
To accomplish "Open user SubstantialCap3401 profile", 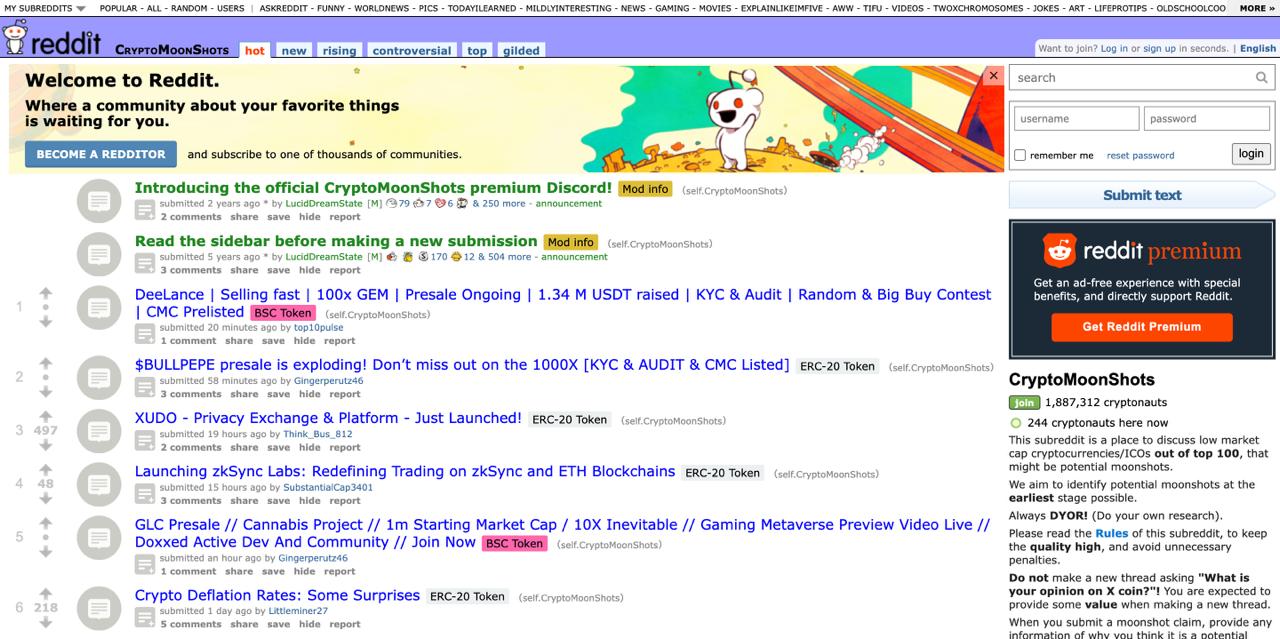I will coord(328,487).
